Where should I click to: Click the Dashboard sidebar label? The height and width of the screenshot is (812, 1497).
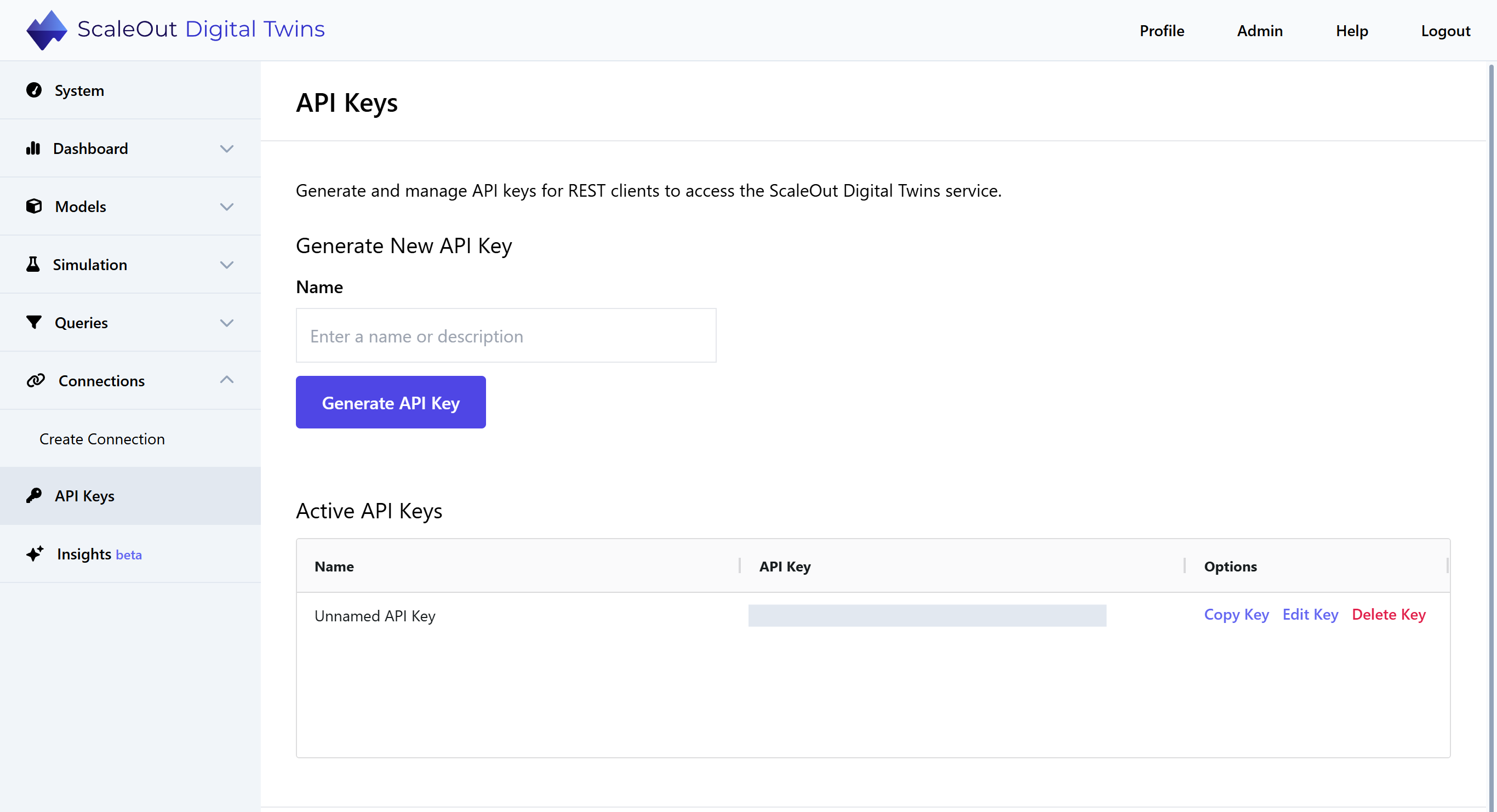pyautogui.click(x=90, y=148)
